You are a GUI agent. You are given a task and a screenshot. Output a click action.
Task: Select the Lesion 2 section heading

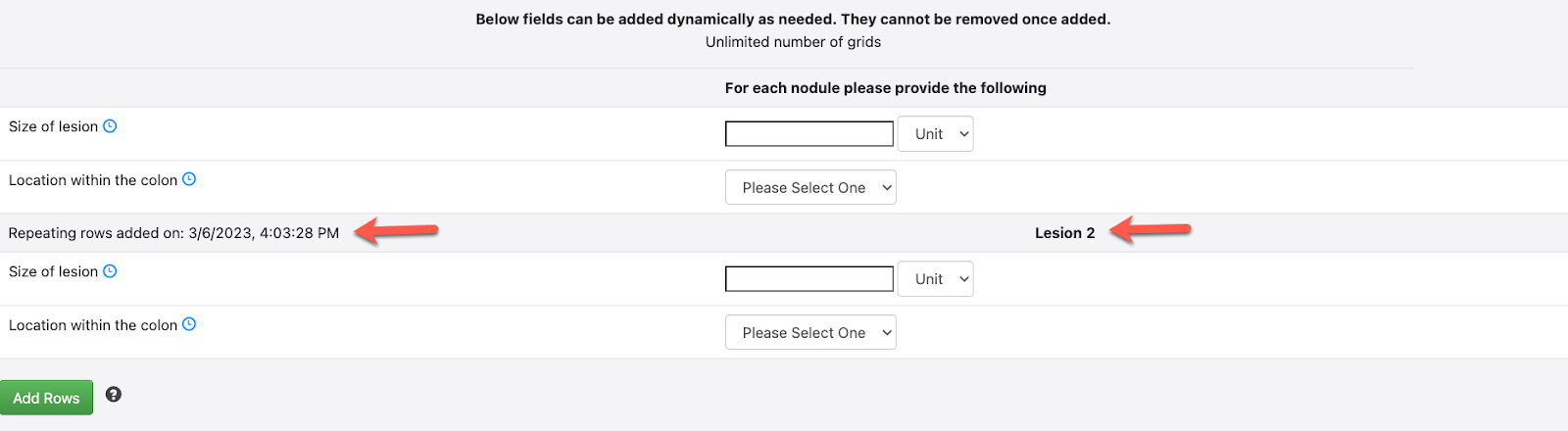(x=1065, y=233)
